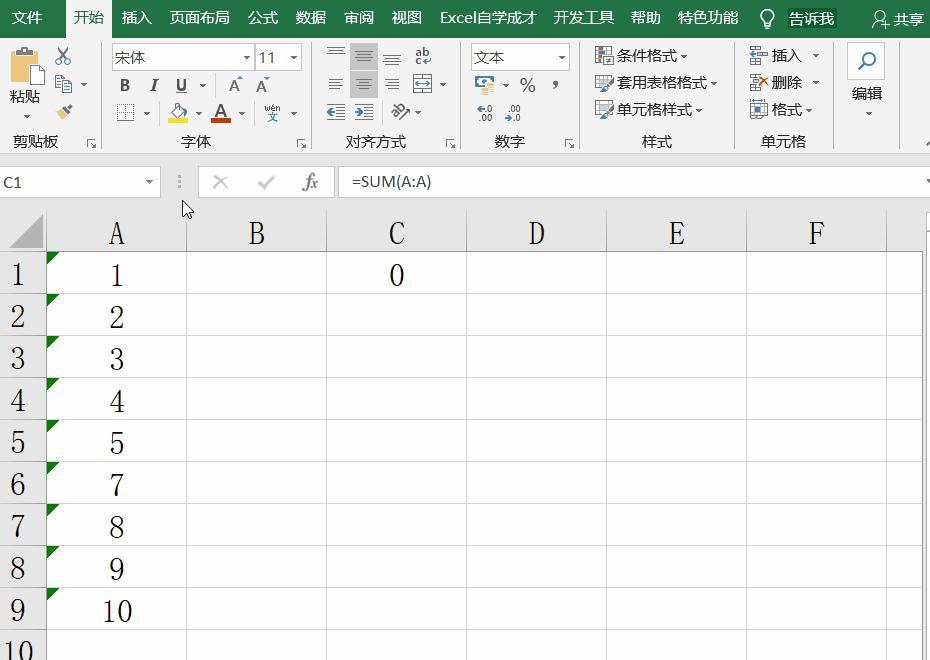This screenshot has width=930, height=660.
Task: Open alignment group dialog launcher
Action: [x=450, y=144]
